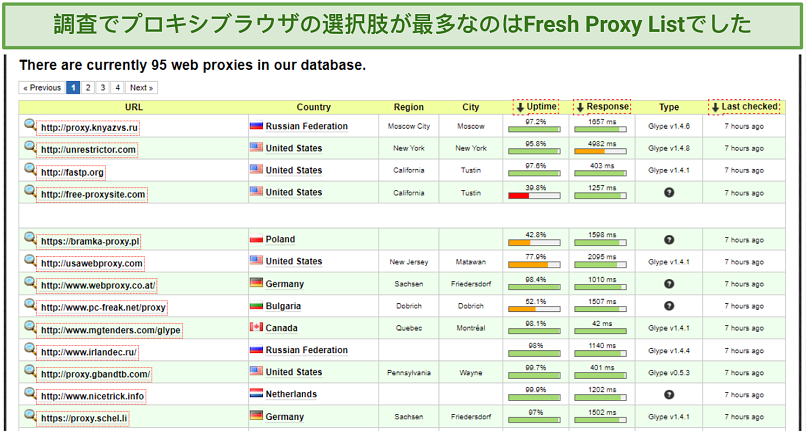This screenshot has width=806, height=434.
Task: Click Netherlands flag in nicetrick.info row
Action: tap(256, 393)
